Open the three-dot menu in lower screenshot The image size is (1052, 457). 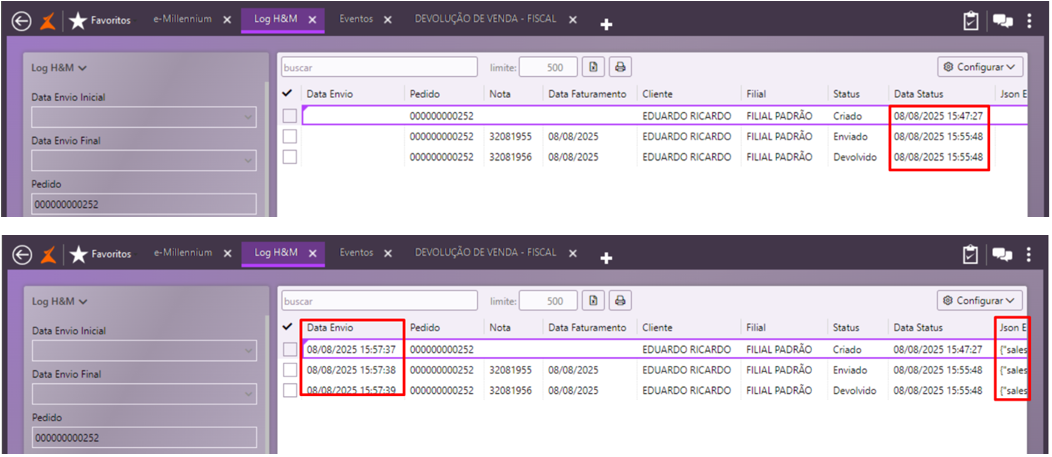pyautogui.click(x=1029, y=254)
